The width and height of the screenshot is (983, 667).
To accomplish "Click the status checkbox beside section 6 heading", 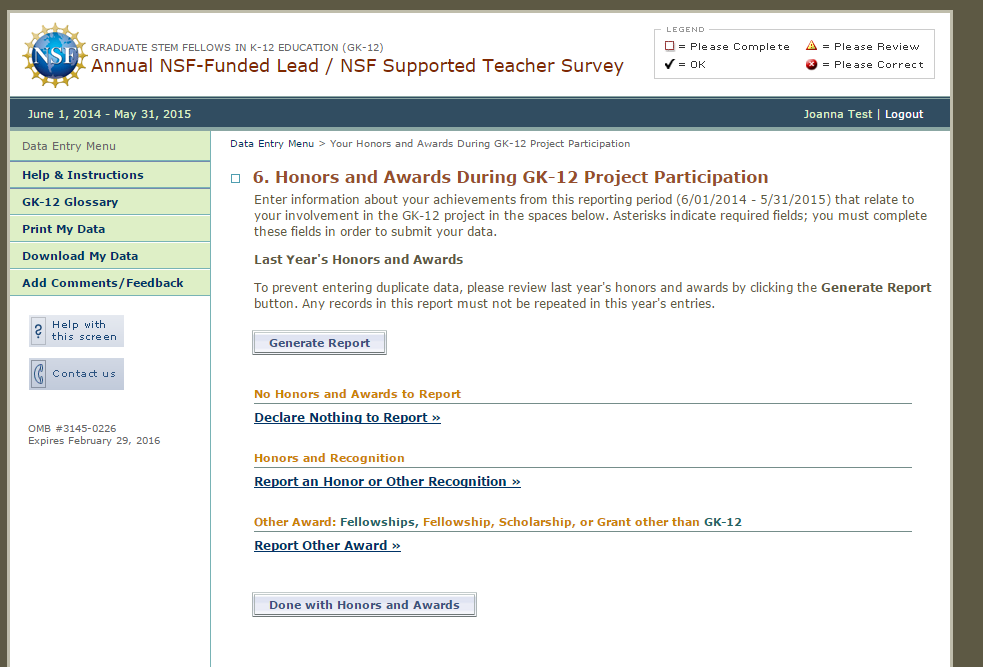I will [236, 178].
